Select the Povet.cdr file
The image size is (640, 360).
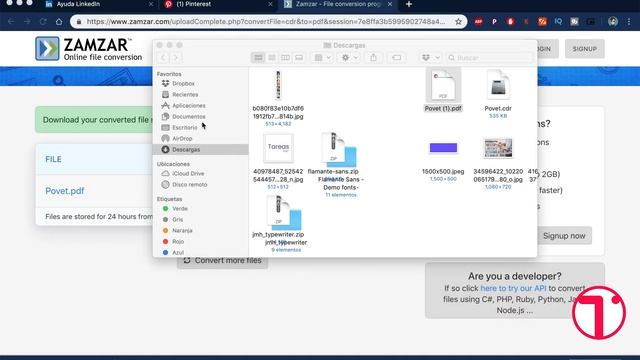pos(498,93)
